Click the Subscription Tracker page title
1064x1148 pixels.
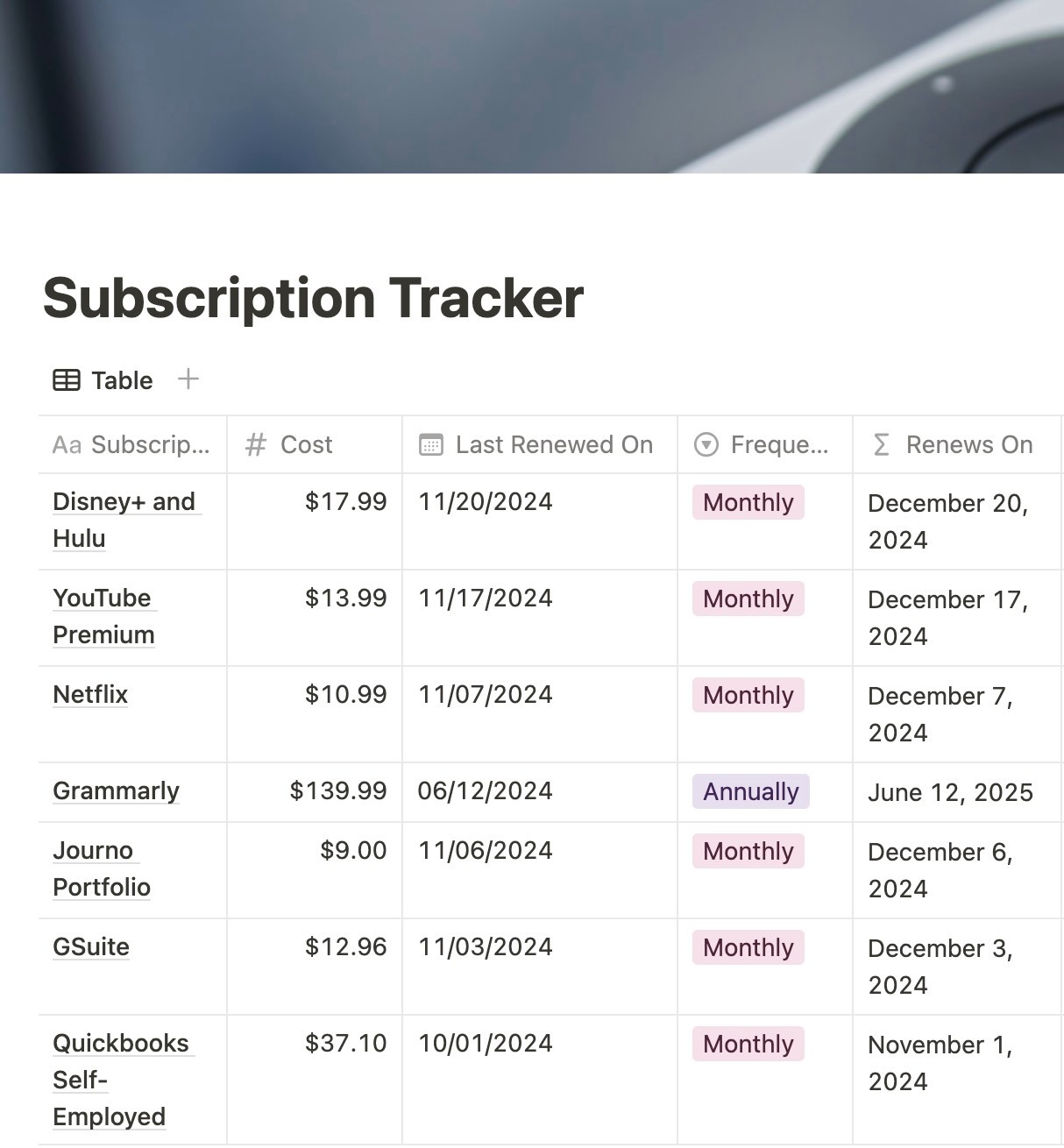coord(313,299)
